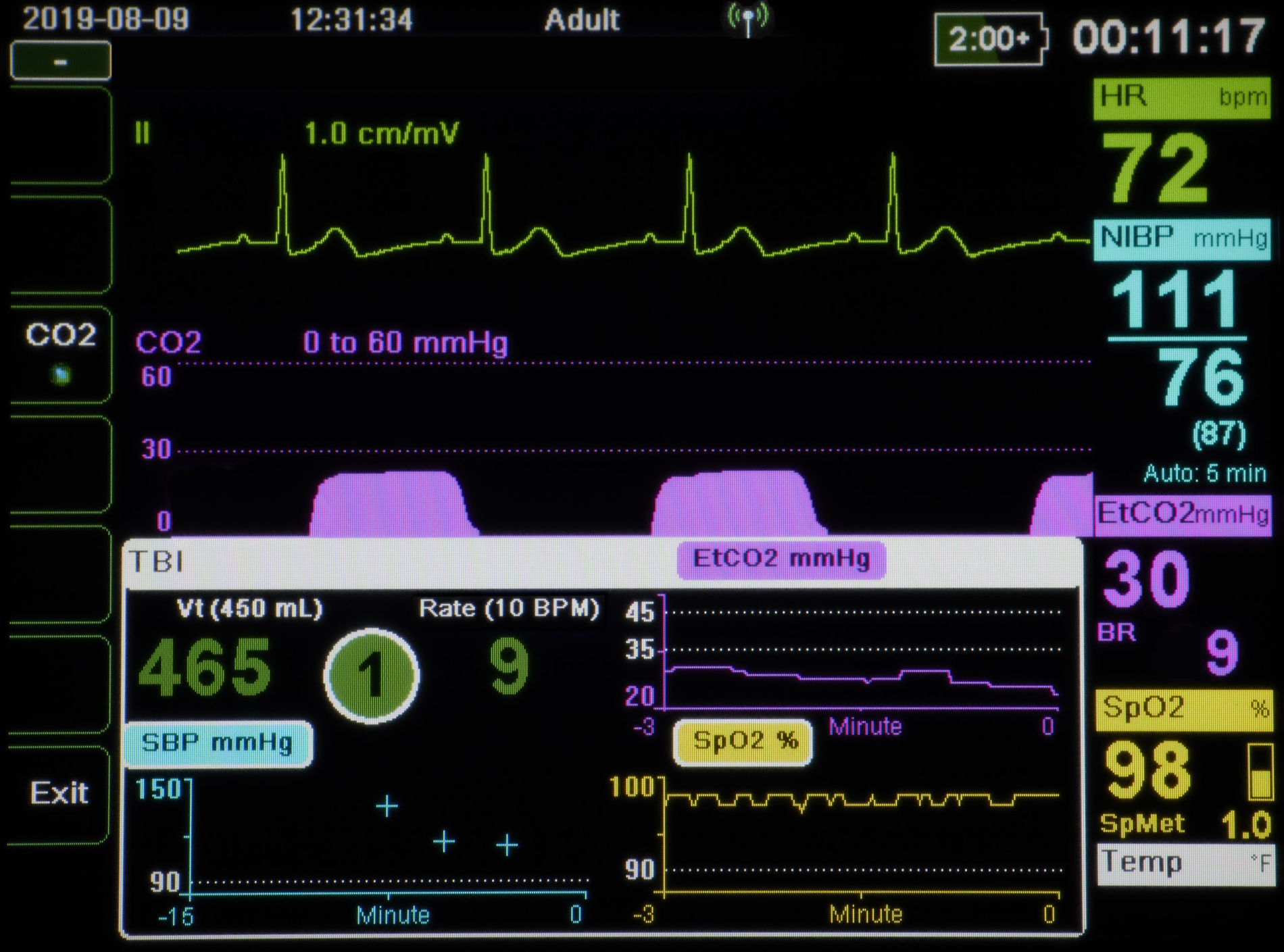
Task: Click the wireless antenna signal icon
Action: coord(747,19)
